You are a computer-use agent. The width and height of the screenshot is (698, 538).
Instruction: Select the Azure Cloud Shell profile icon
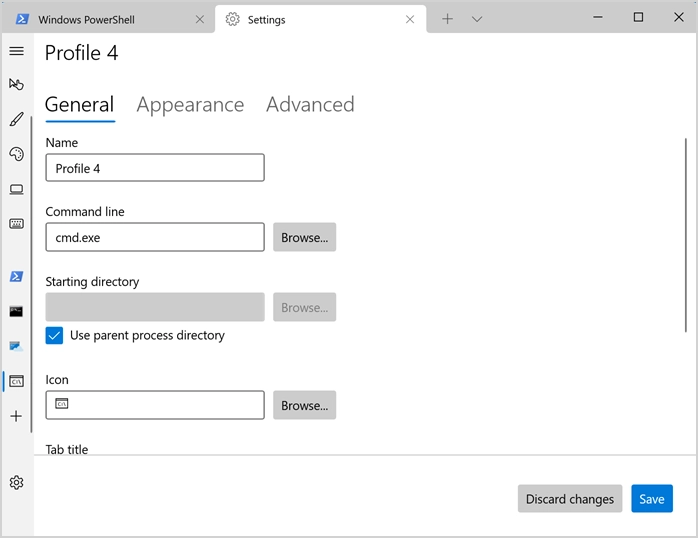[x=16, y=346]
